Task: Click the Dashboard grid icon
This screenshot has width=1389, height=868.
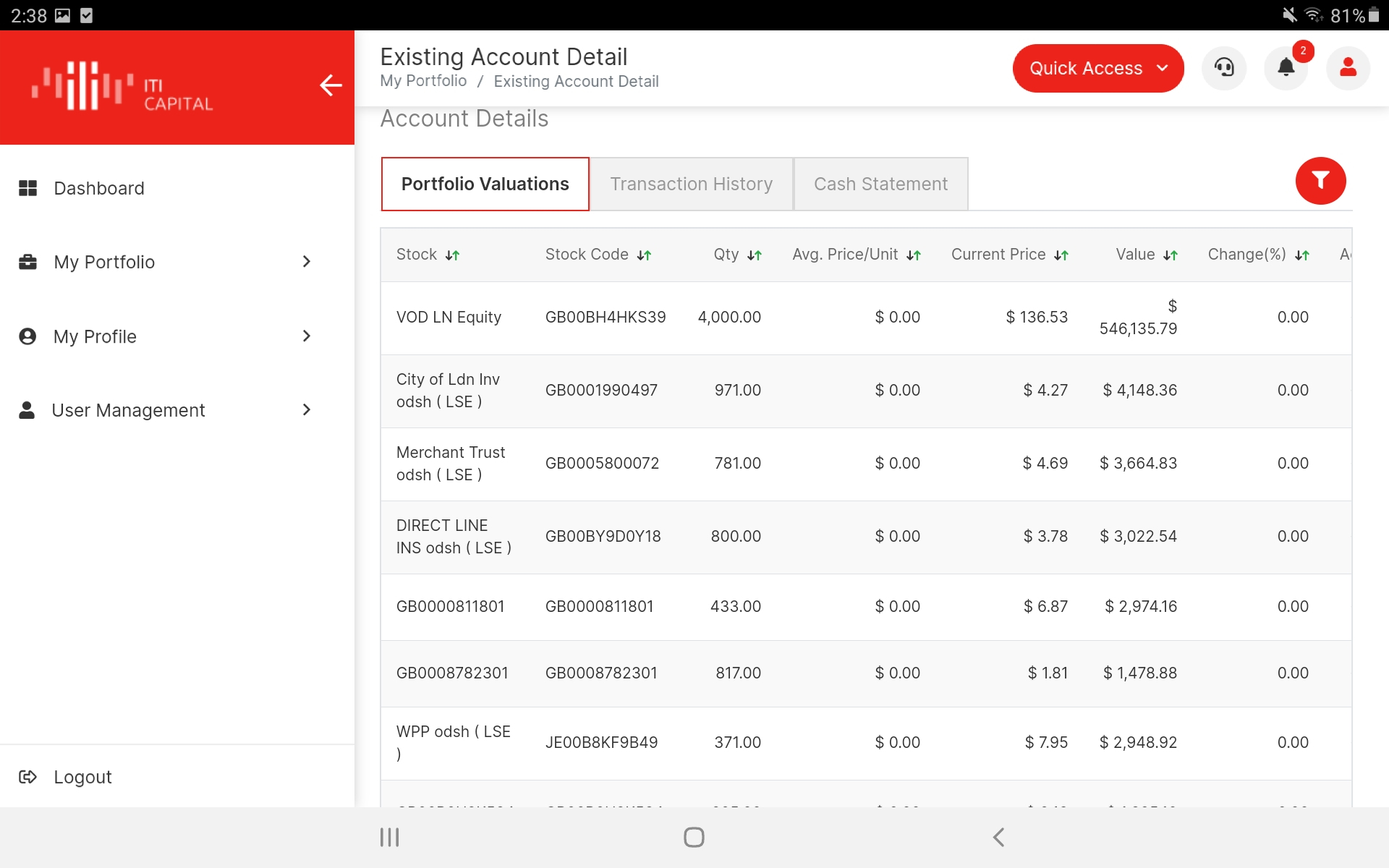Action: click(27, 188)
